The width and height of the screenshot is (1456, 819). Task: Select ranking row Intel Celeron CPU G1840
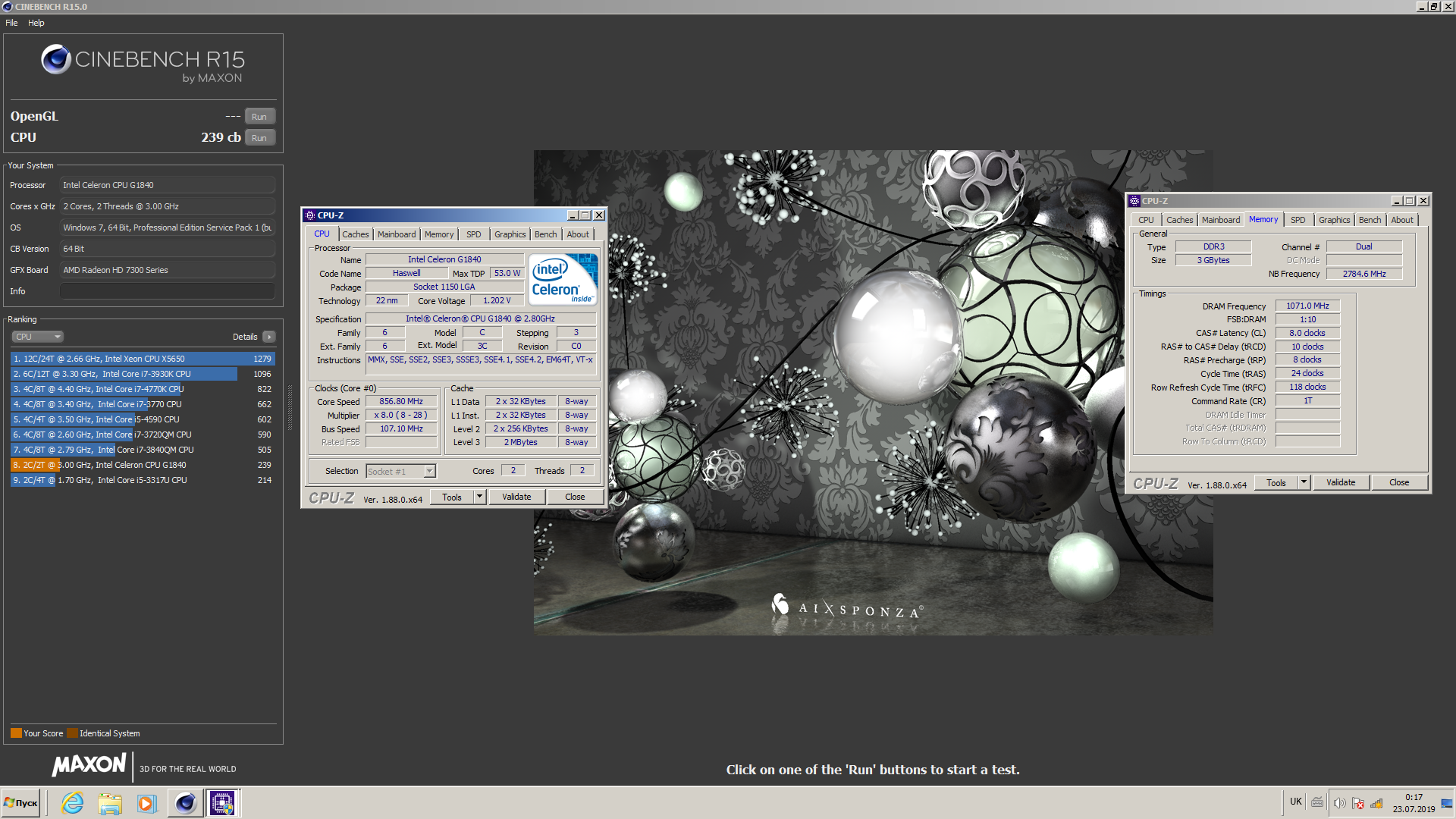tap(143, 465)
